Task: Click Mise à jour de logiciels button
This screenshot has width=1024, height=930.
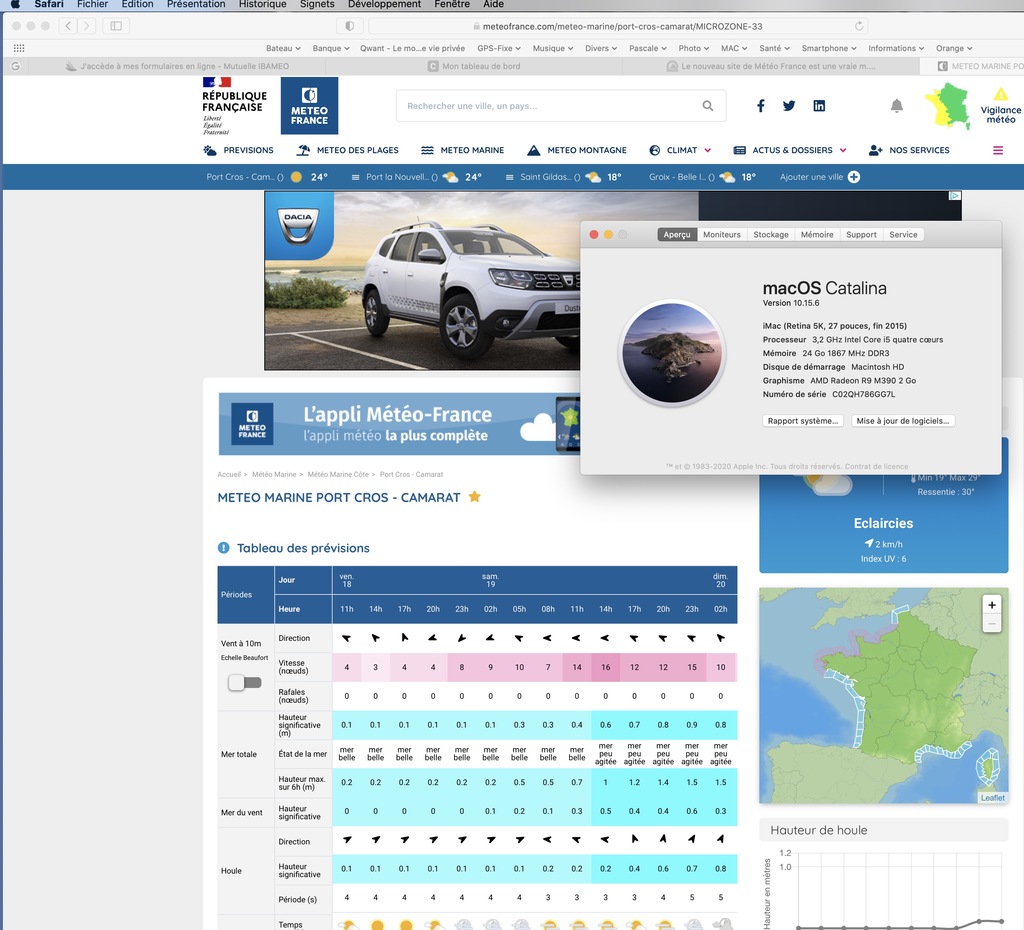Action: (x=903, y=421)
